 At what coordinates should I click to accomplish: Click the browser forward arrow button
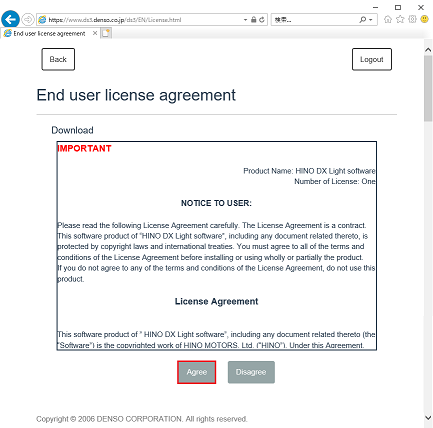point(28,20)
